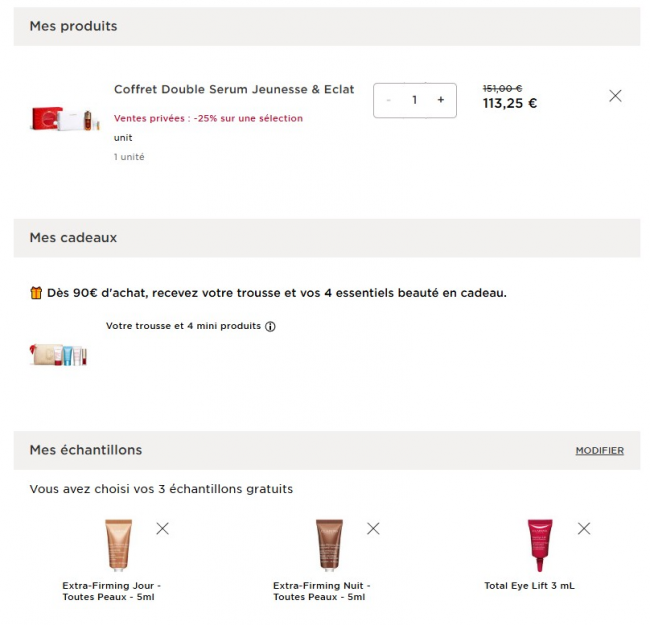The width and height of the screenshot is (650, 625).
Task: Click the gift box icon
Action: 36,293
